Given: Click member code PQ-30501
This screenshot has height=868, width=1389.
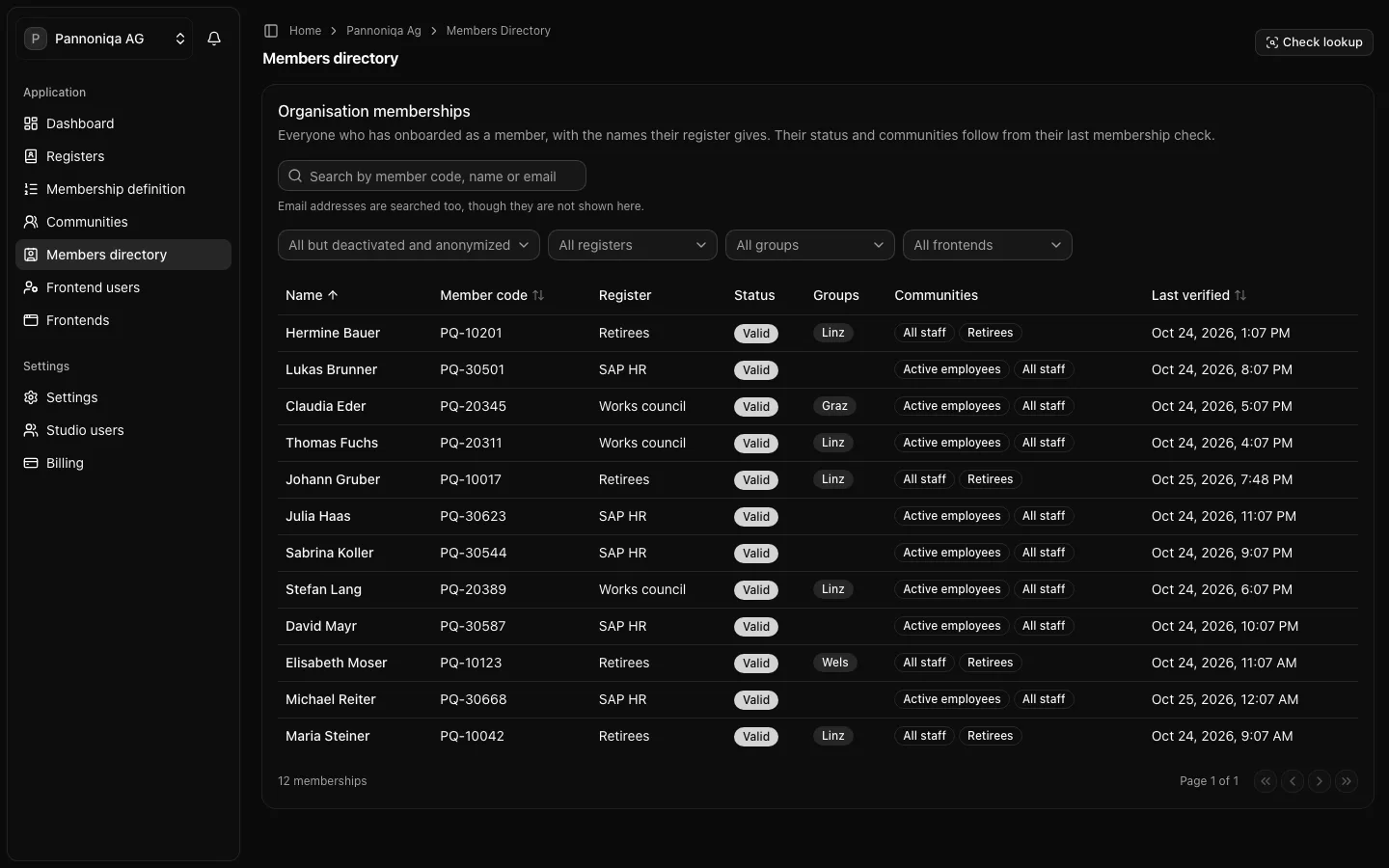Looking at the screenshot, I should (472, 369).
